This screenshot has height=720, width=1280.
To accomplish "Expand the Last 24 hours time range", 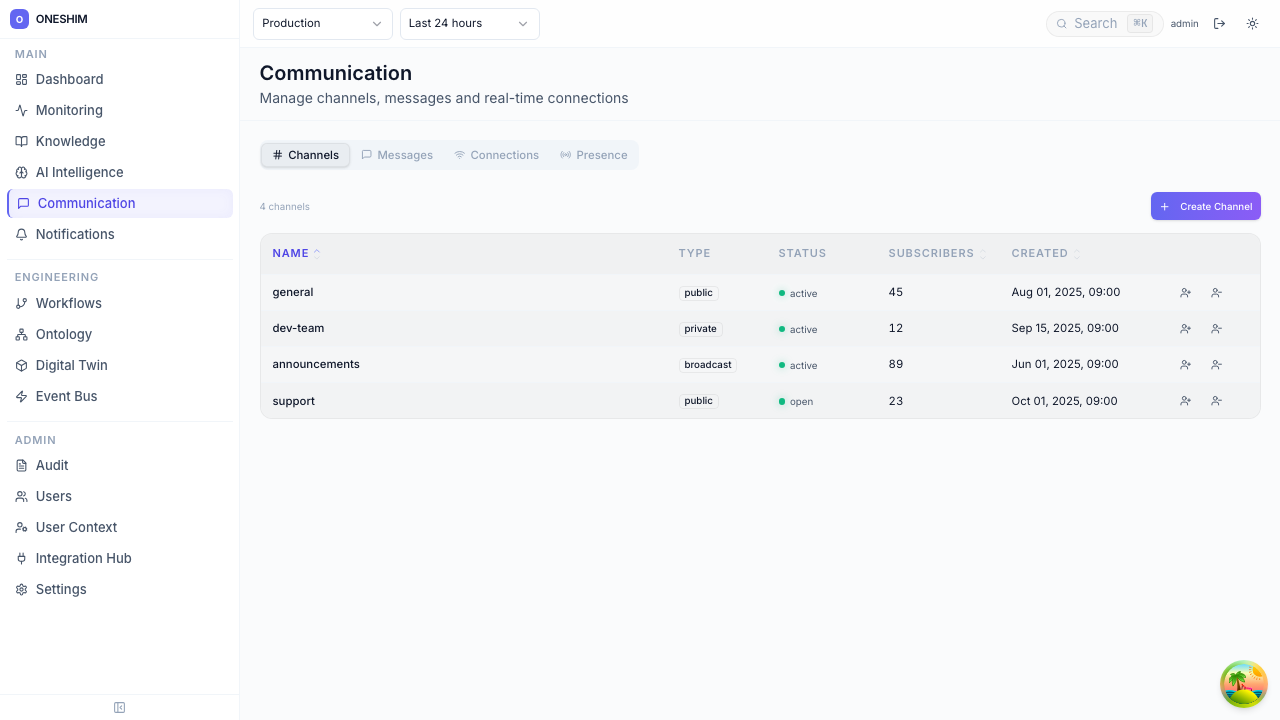I will coord(469,24).
